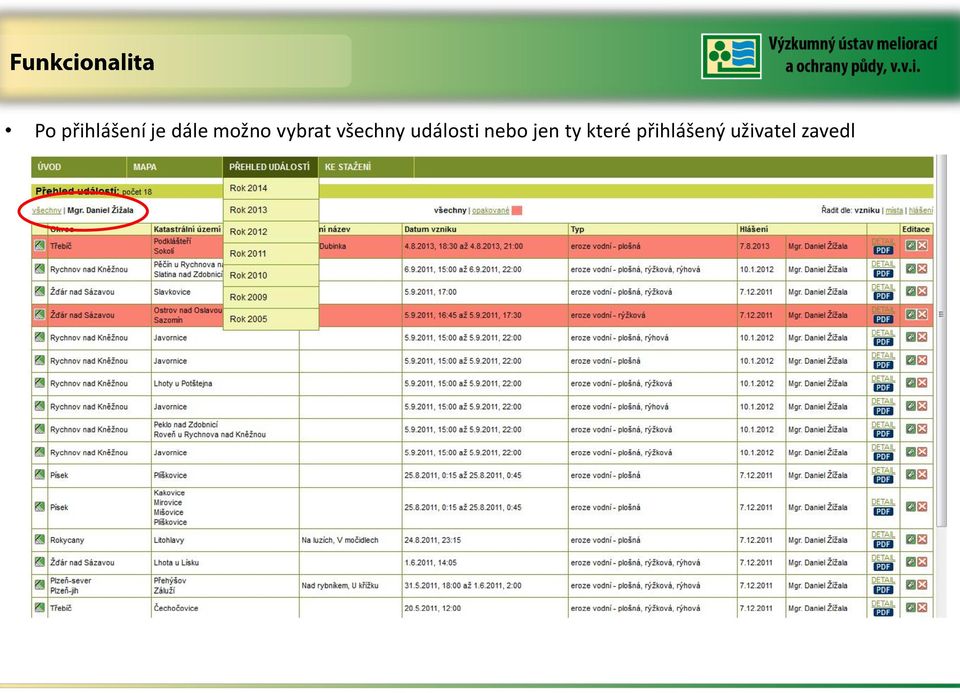Show events from all users via 'všechny' link
This screenshot has height=693, width=960.
(47, 210)
